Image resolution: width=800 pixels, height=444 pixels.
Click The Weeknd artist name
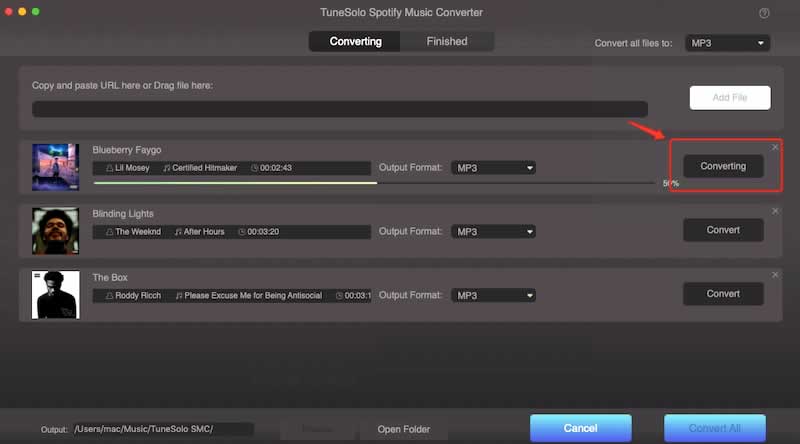[x=138, y=232]
